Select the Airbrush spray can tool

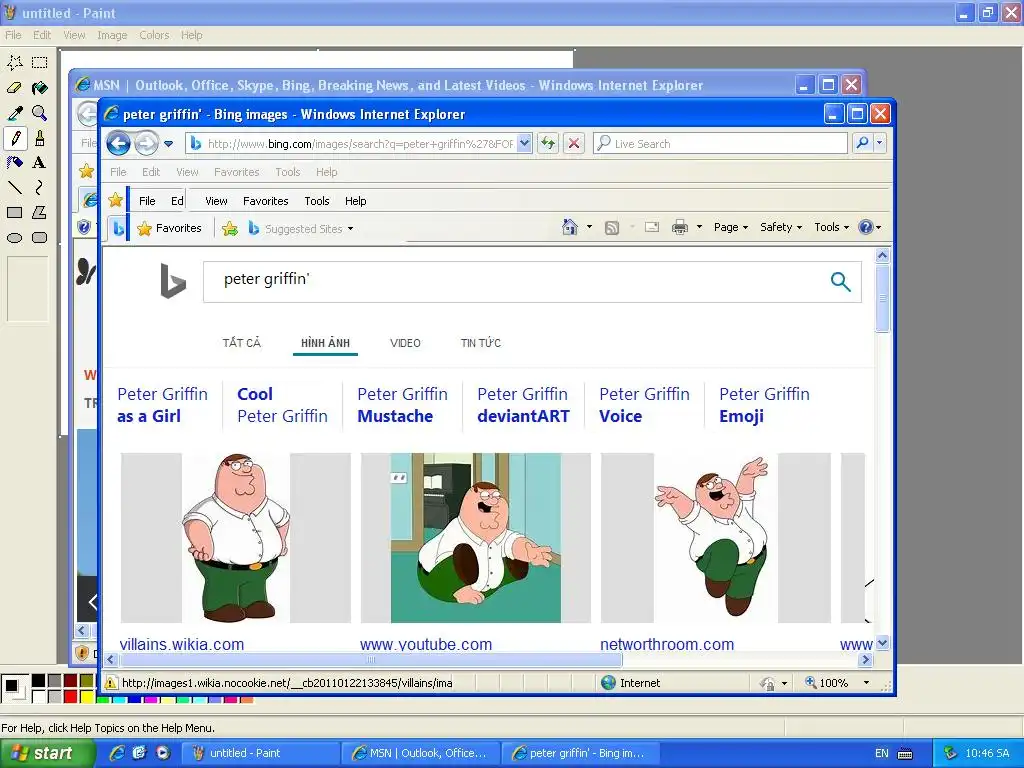(15, 163)
